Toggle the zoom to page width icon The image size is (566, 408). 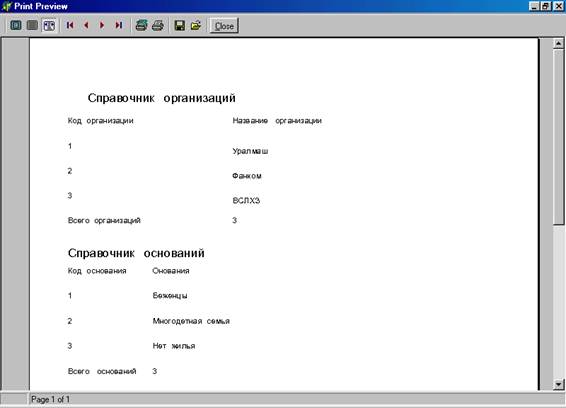(x=49, y=25)
